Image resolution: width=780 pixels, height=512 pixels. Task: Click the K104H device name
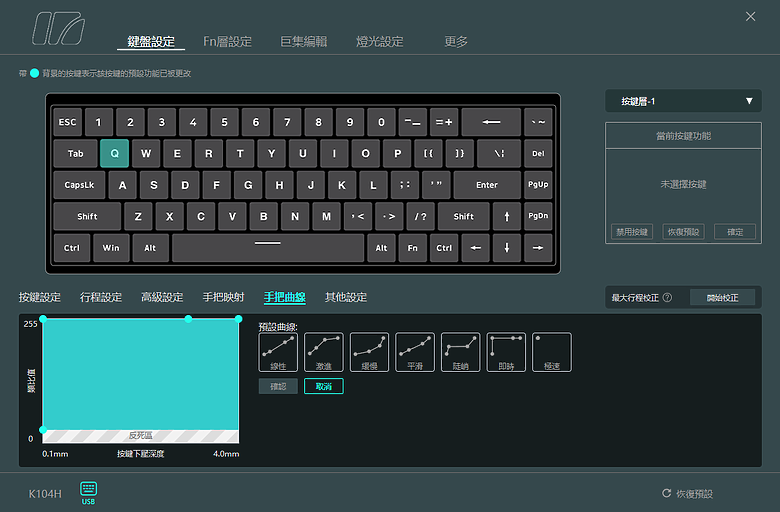click(45, 494)
